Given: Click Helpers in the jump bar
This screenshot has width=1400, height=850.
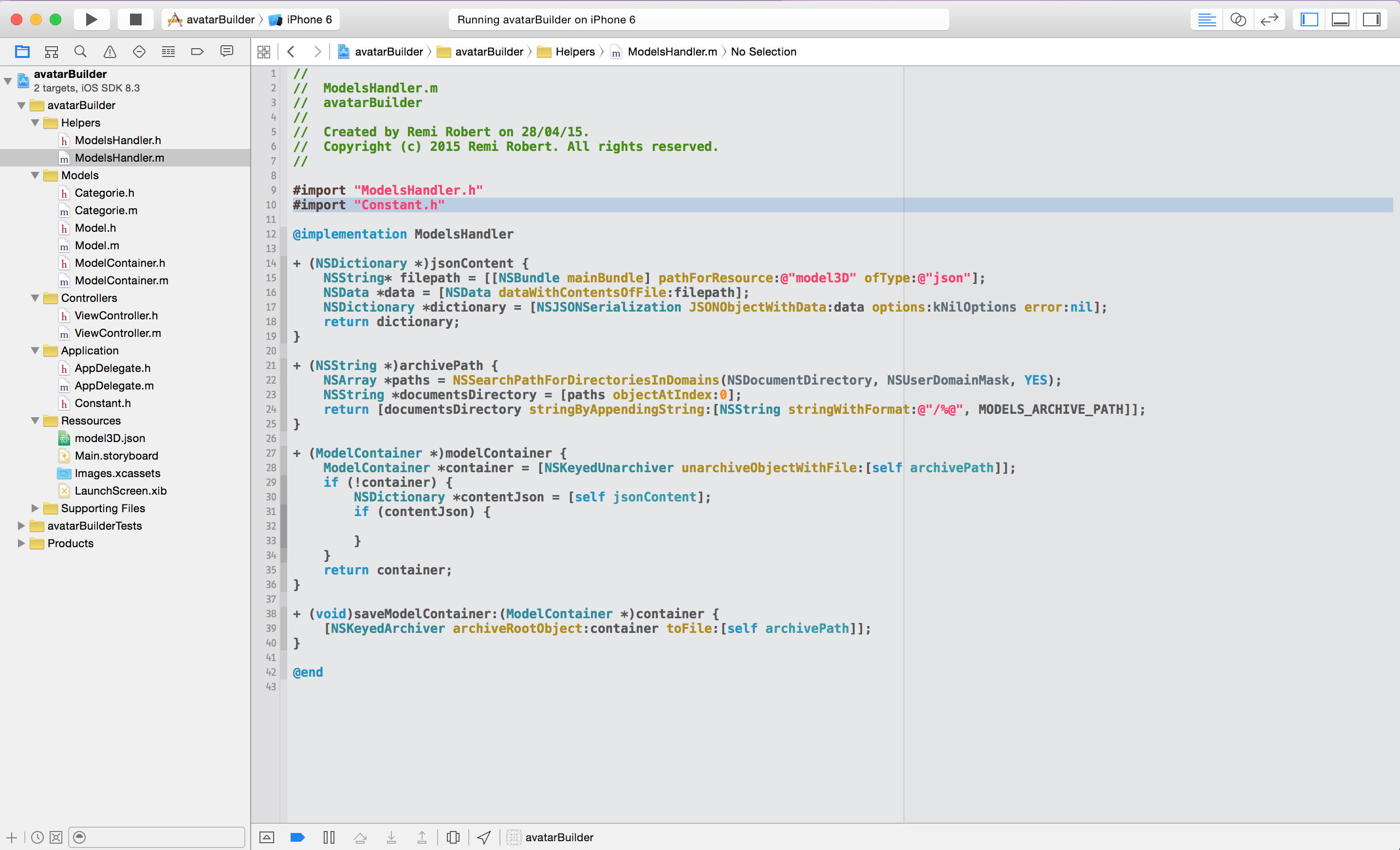Looking at the screenshot, I should [x=574, y=52].
